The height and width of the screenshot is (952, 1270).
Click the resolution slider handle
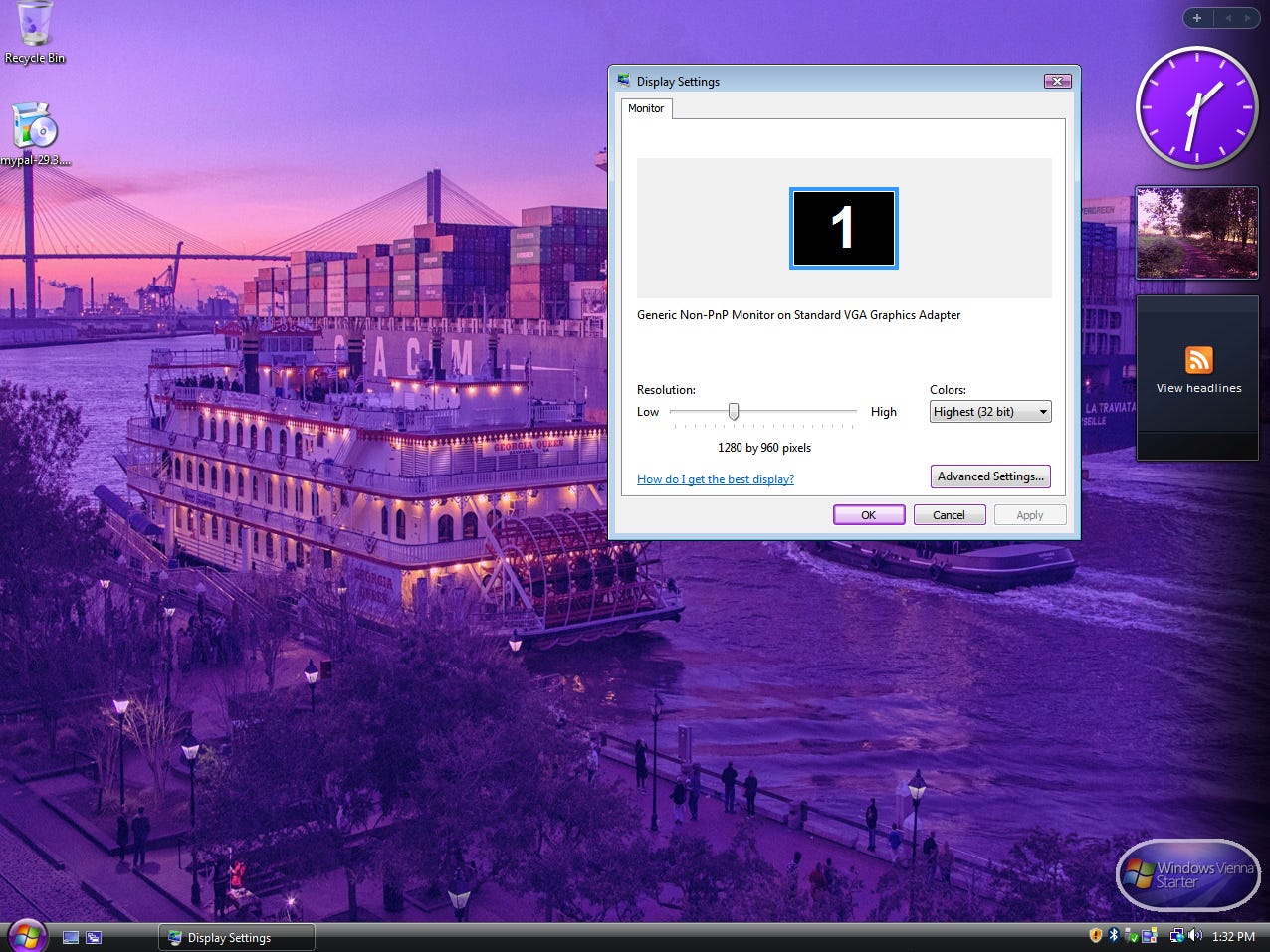click(734, 411)
